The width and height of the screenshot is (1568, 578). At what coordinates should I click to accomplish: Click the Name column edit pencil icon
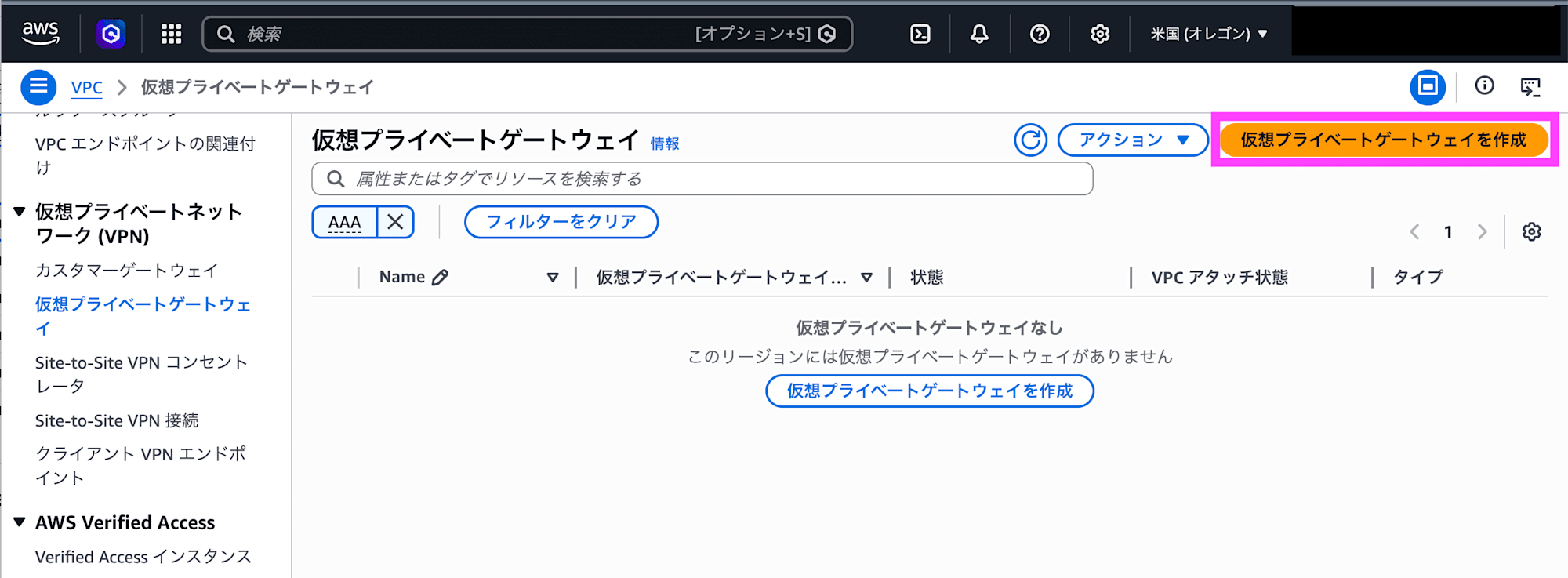[440, 277]
